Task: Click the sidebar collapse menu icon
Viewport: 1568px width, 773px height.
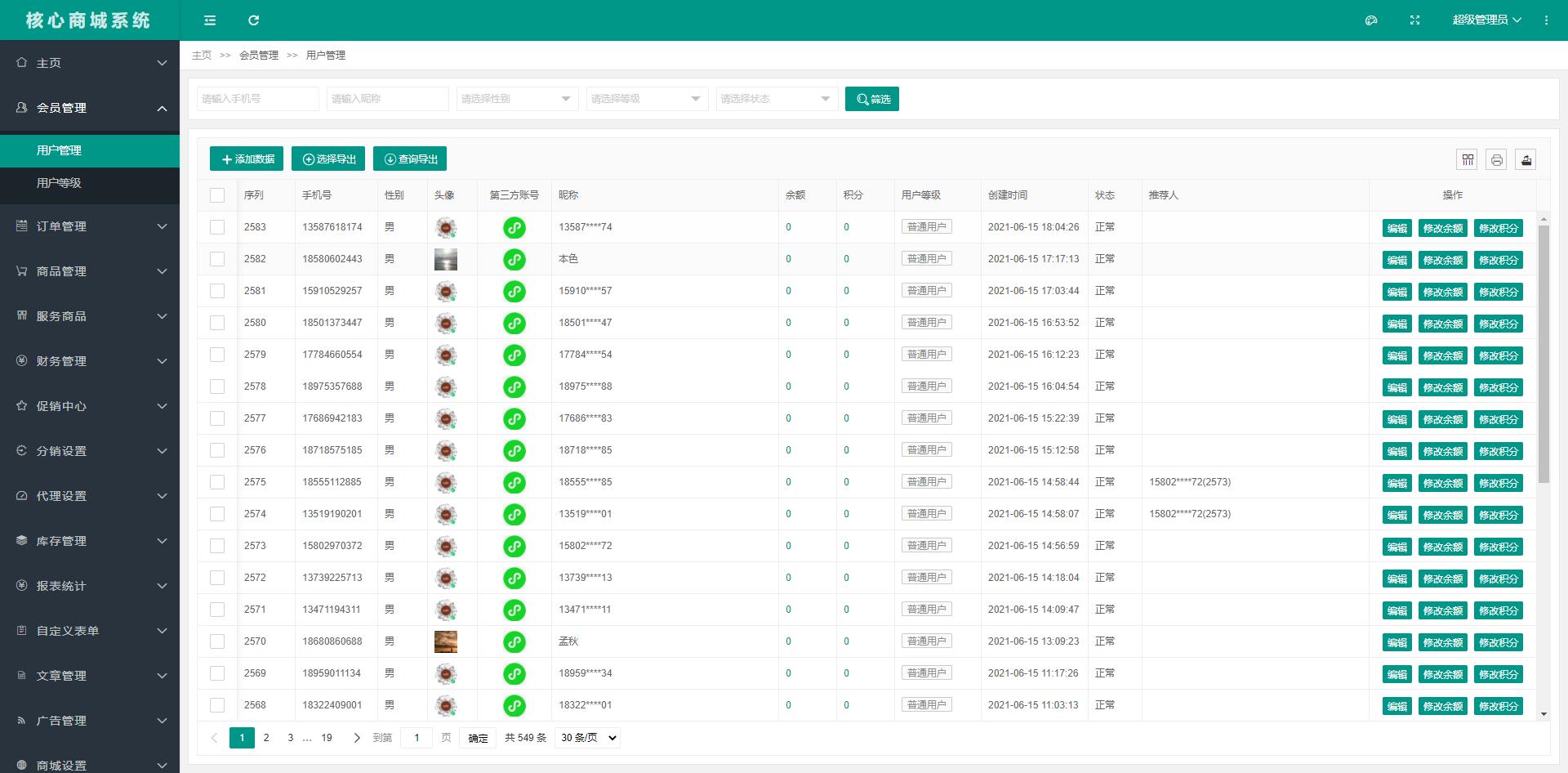Action: pos(210,20)
